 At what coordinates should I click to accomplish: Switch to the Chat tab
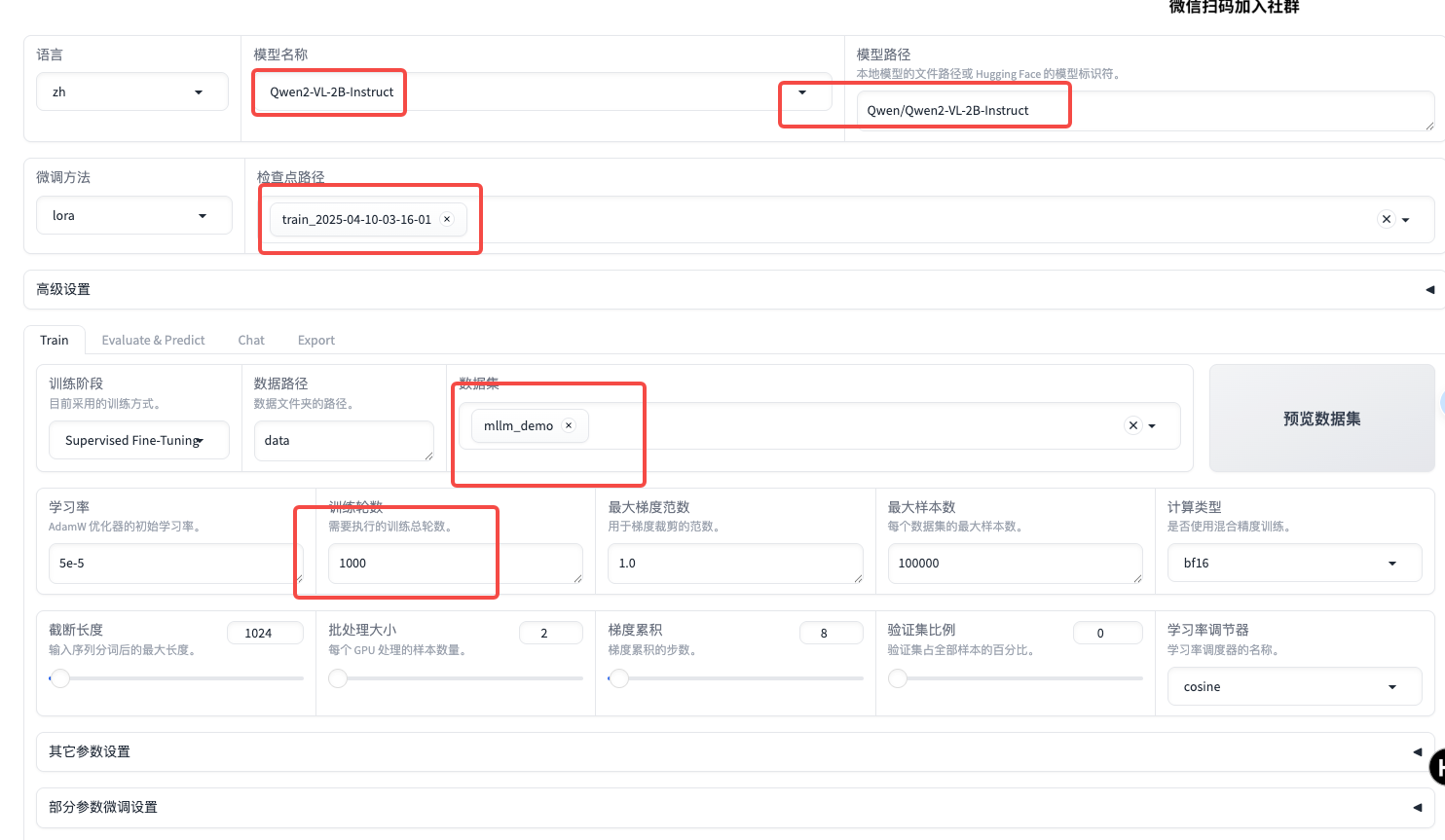tap(251, 340)
